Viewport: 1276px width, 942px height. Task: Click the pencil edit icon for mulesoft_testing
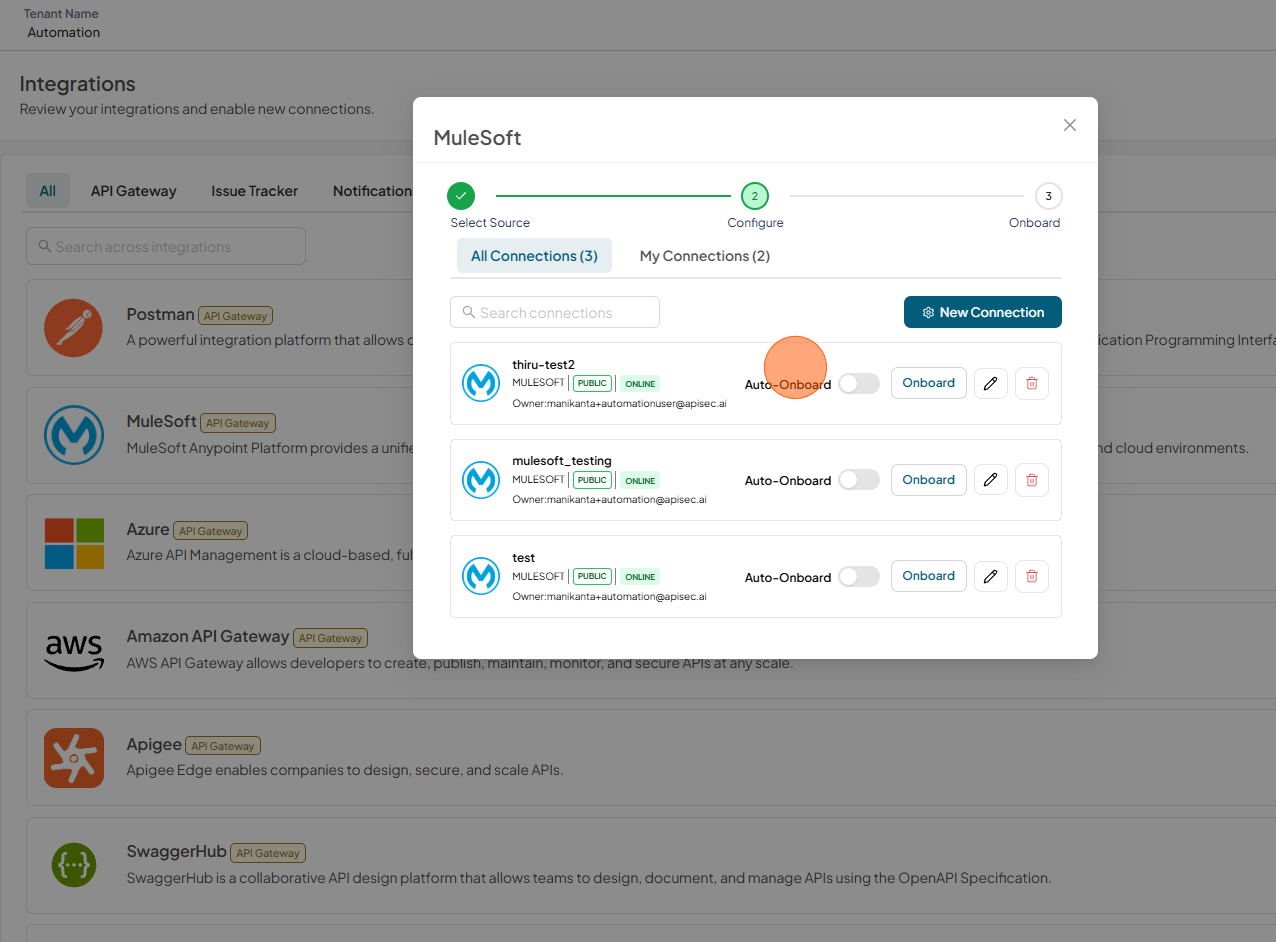[991, 480]
